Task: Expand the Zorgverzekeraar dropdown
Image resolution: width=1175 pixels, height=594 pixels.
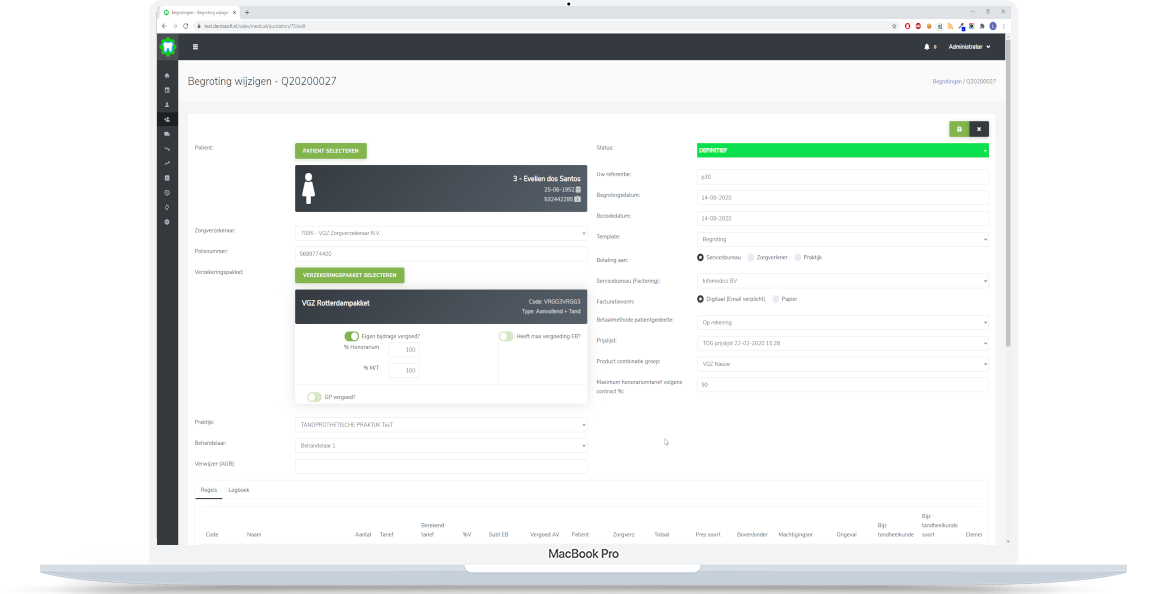Action: [440, 233]
